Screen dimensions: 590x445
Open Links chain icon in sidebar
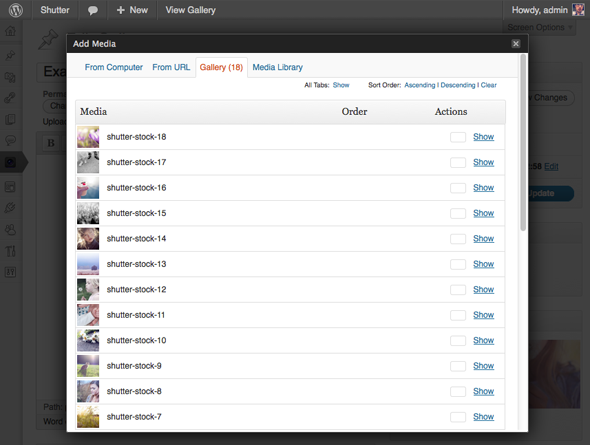(10, 98)
